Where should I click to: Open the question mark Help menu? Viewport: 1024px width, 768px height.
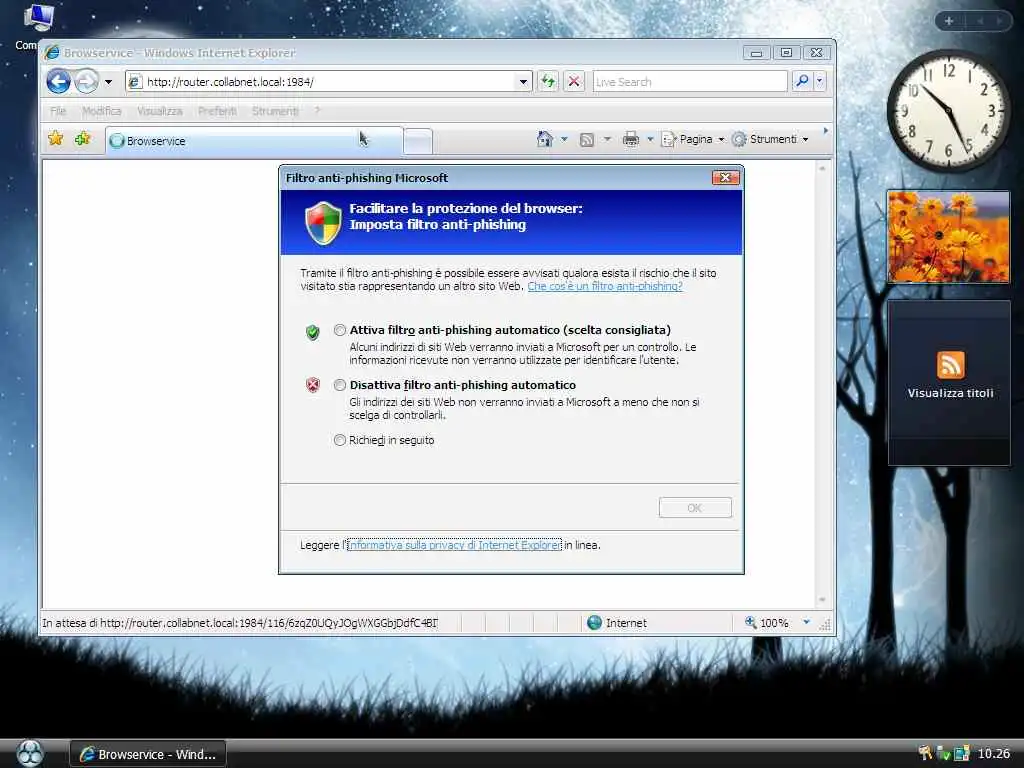pos(317,111)
